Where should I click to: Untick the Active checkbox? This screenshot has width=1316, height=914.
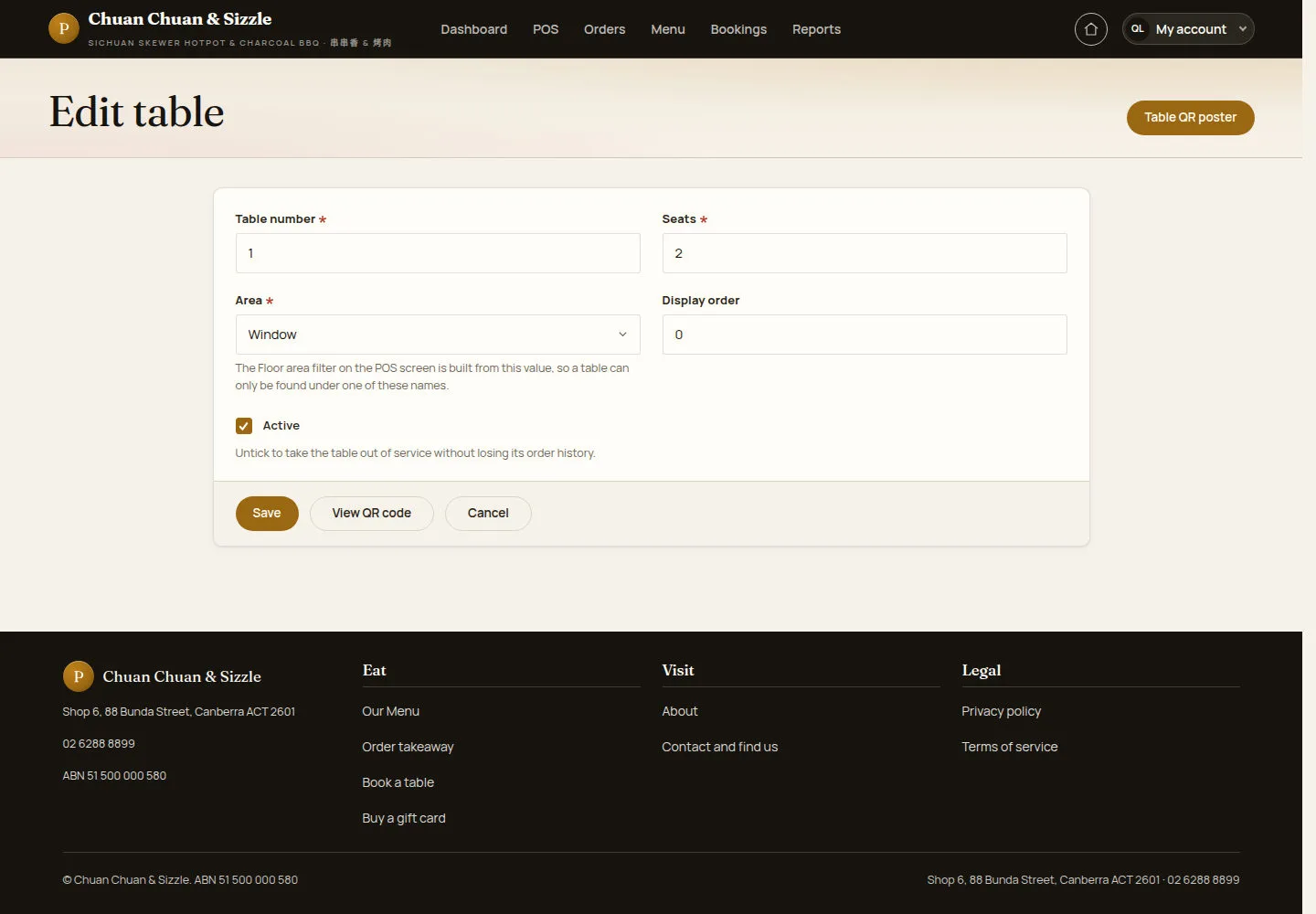[244, 426]
